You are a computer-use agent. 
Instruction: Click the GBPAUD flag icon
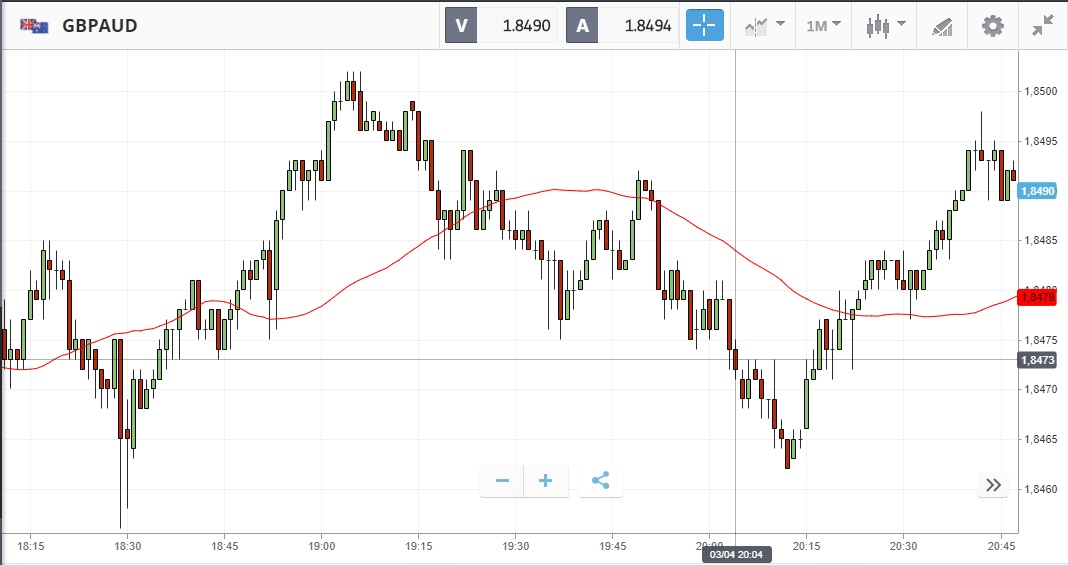(36, 26)
